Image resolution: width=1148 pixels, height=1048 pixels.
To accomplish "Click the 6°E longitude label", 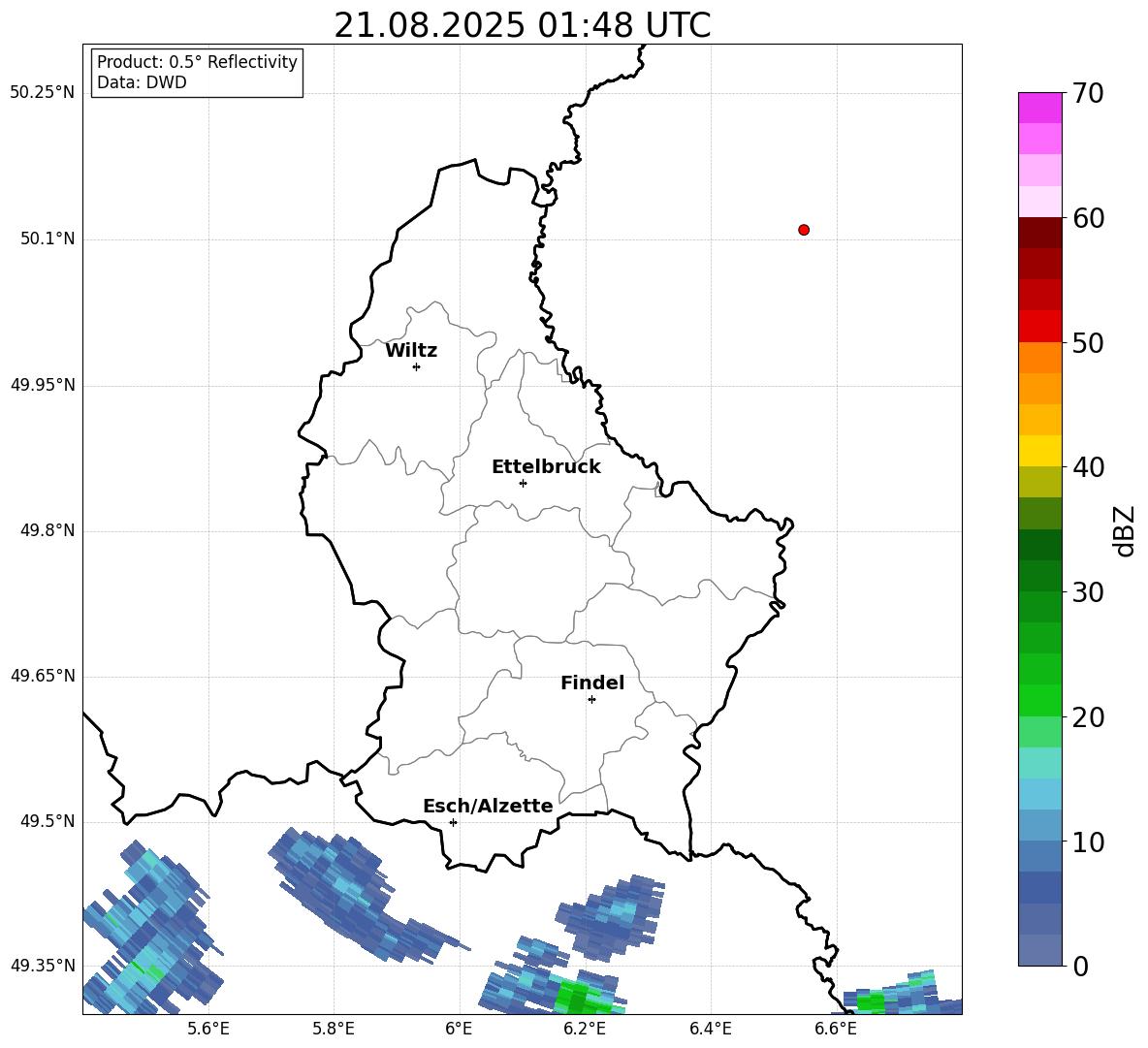I will click(459, 1029).
